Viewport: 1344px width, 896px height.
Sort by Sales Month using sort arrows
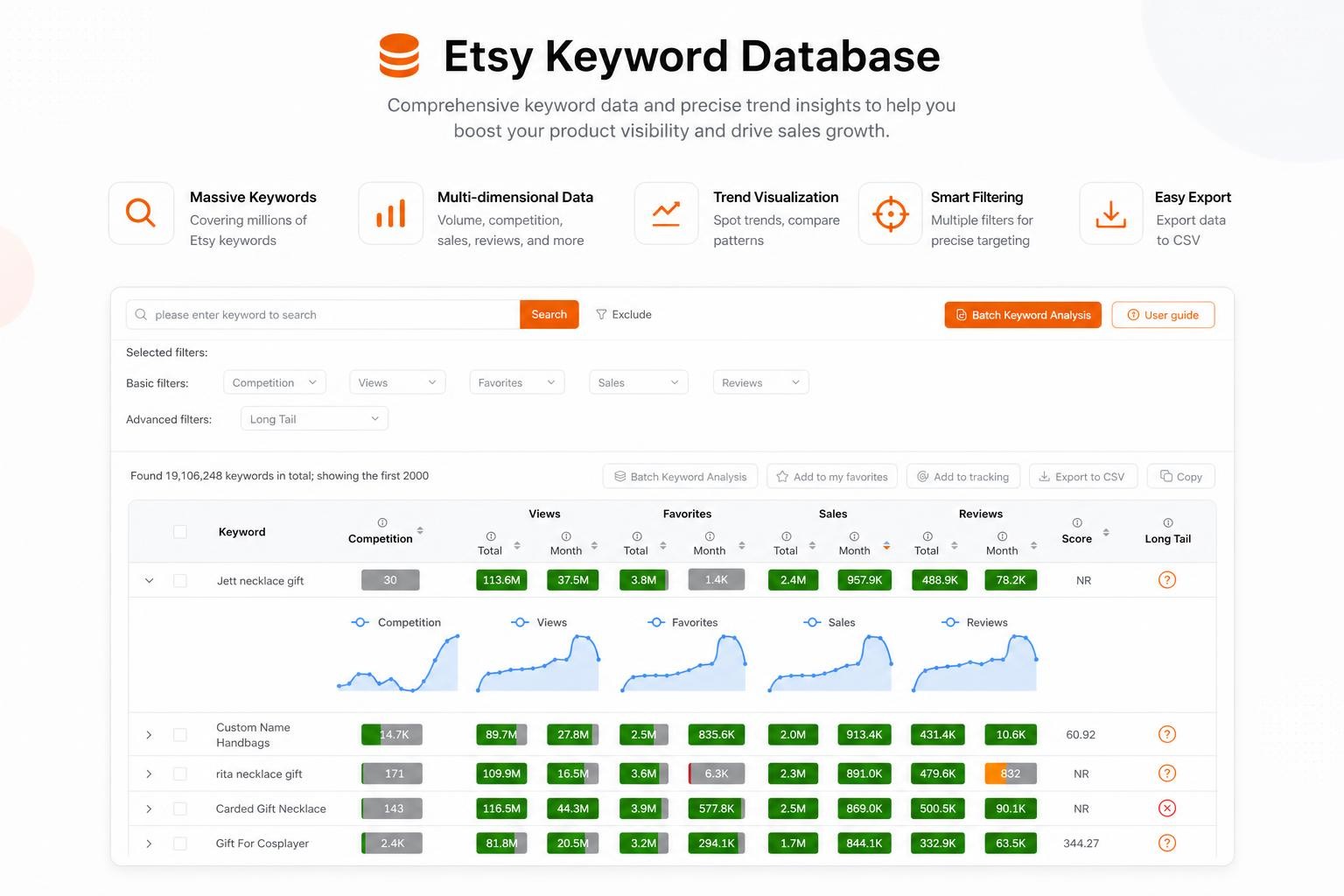pyautogui.click(x=886, y=545)
